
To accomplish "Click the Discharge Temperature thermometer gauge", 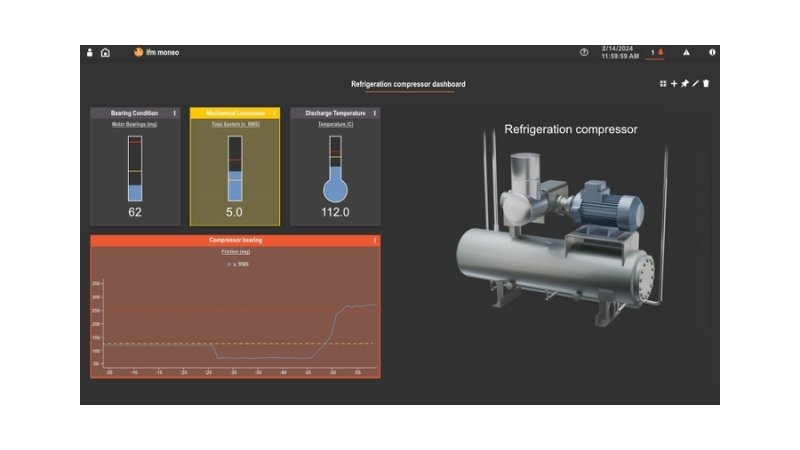I will 335,169.
